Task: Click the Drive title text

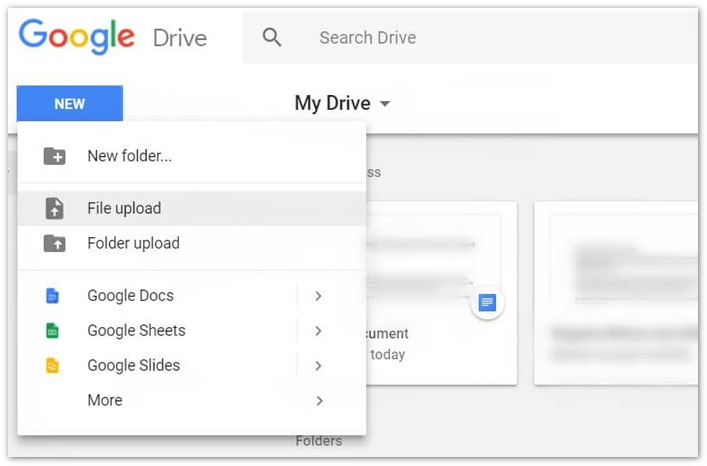Action: (180, 38)
